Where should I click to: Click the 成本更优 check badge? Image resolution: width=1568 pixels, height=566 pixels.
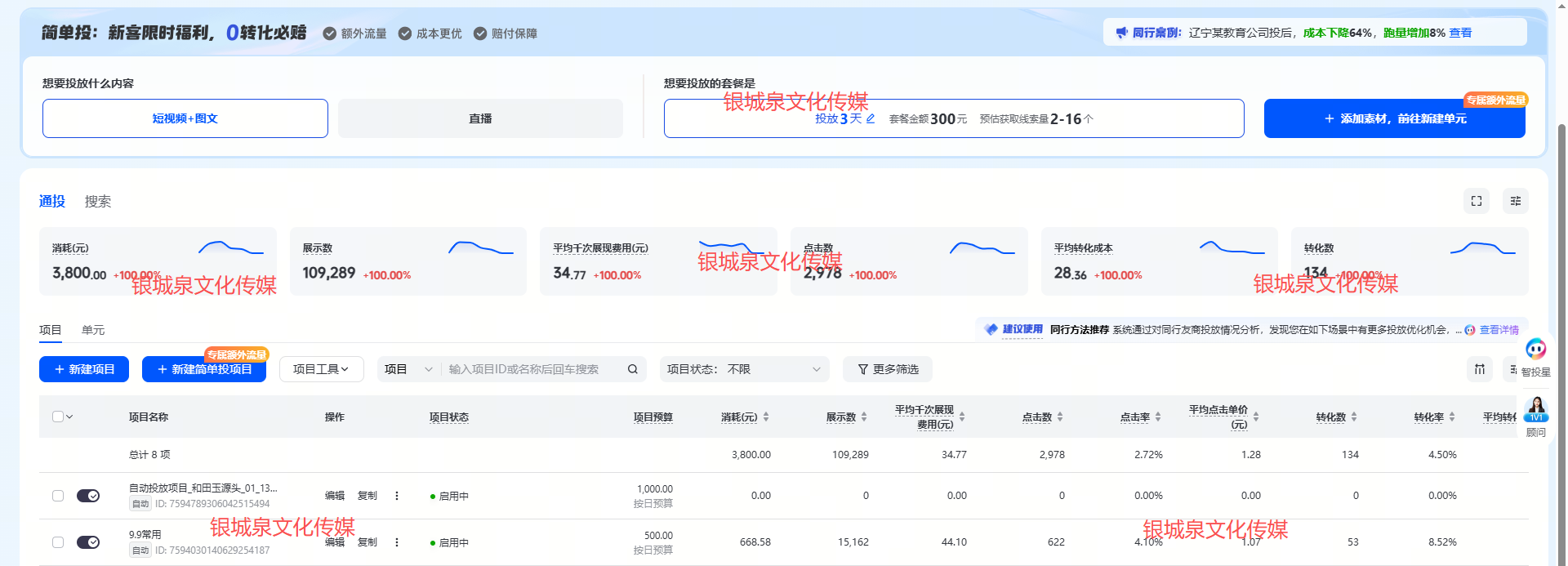[x=405, y=33]
